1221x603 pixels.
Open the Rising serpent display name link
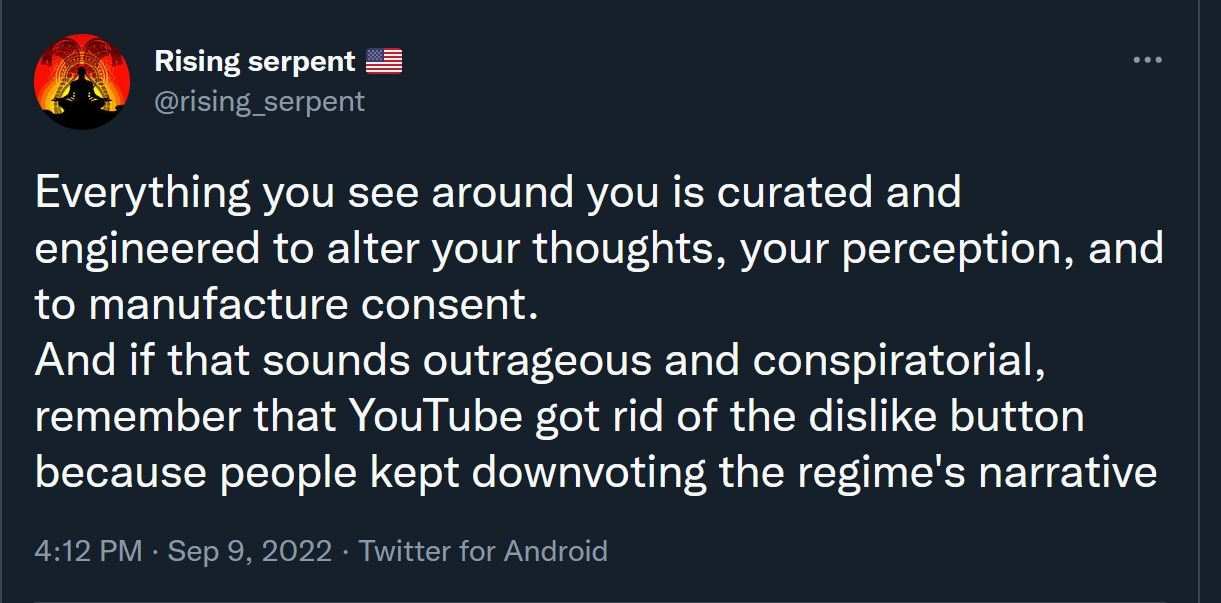coord(255,62)
